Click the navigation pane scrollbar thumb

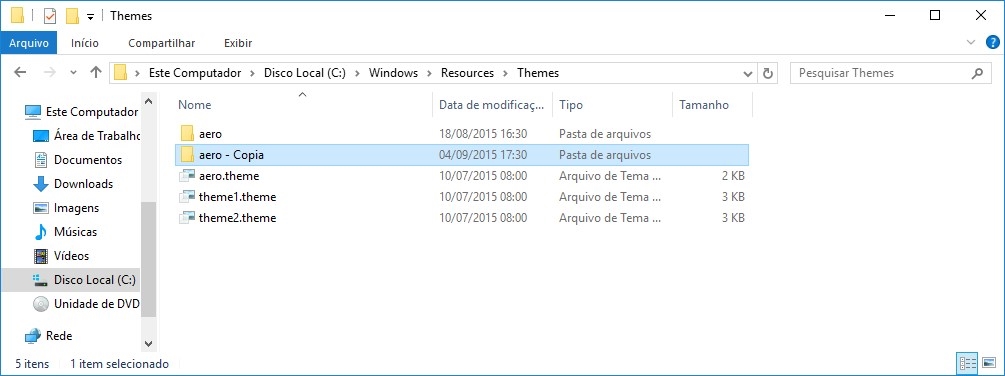[x=149, y=259]
